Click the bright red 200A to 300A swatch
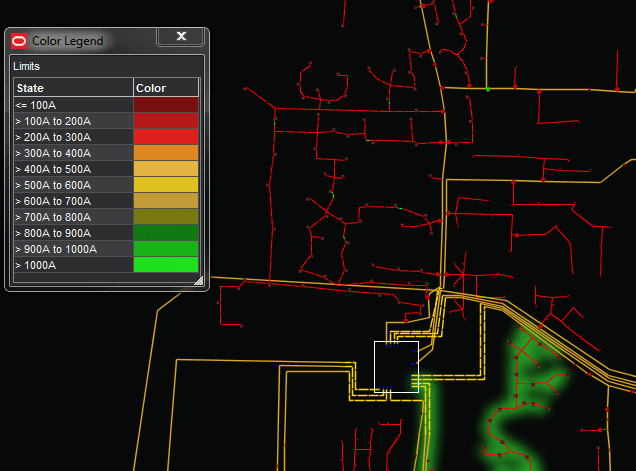 [166, 137]
